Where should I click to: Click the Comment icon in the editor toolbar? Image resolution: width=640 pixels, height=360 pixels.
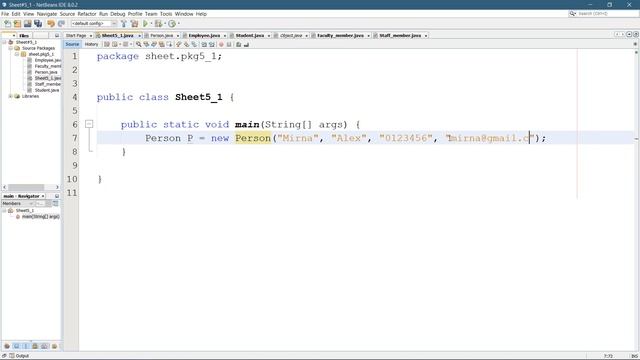[x=239, y=44]
